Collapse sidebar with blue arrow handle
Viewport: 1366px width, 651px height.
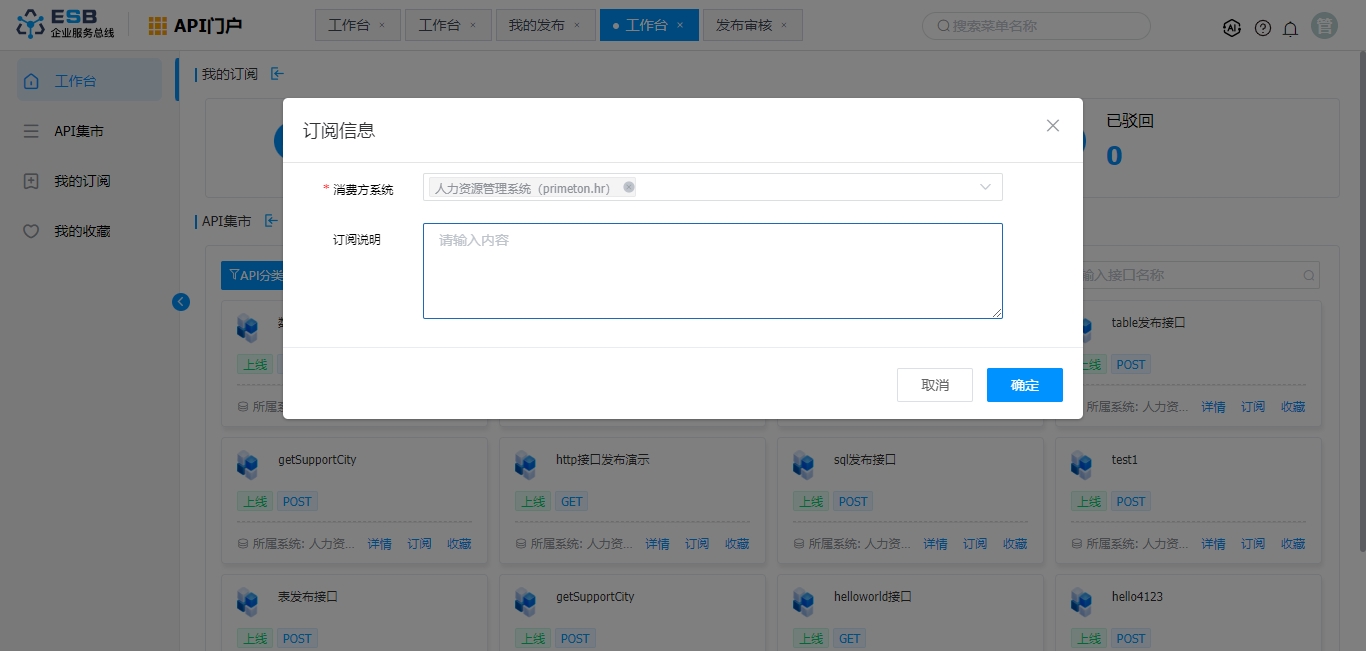[181, 301]
